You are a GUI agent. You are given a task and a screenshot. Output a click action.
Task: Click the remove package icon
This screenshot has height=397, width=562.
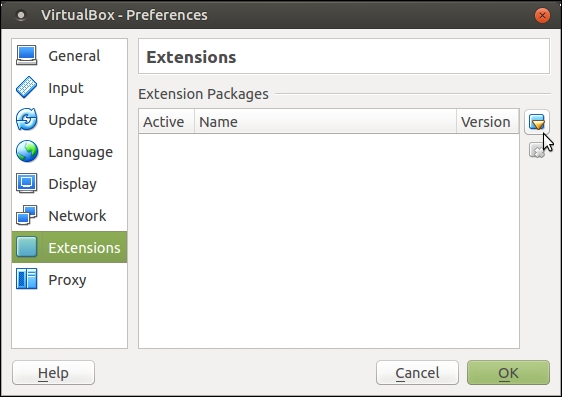coord(537,150)
